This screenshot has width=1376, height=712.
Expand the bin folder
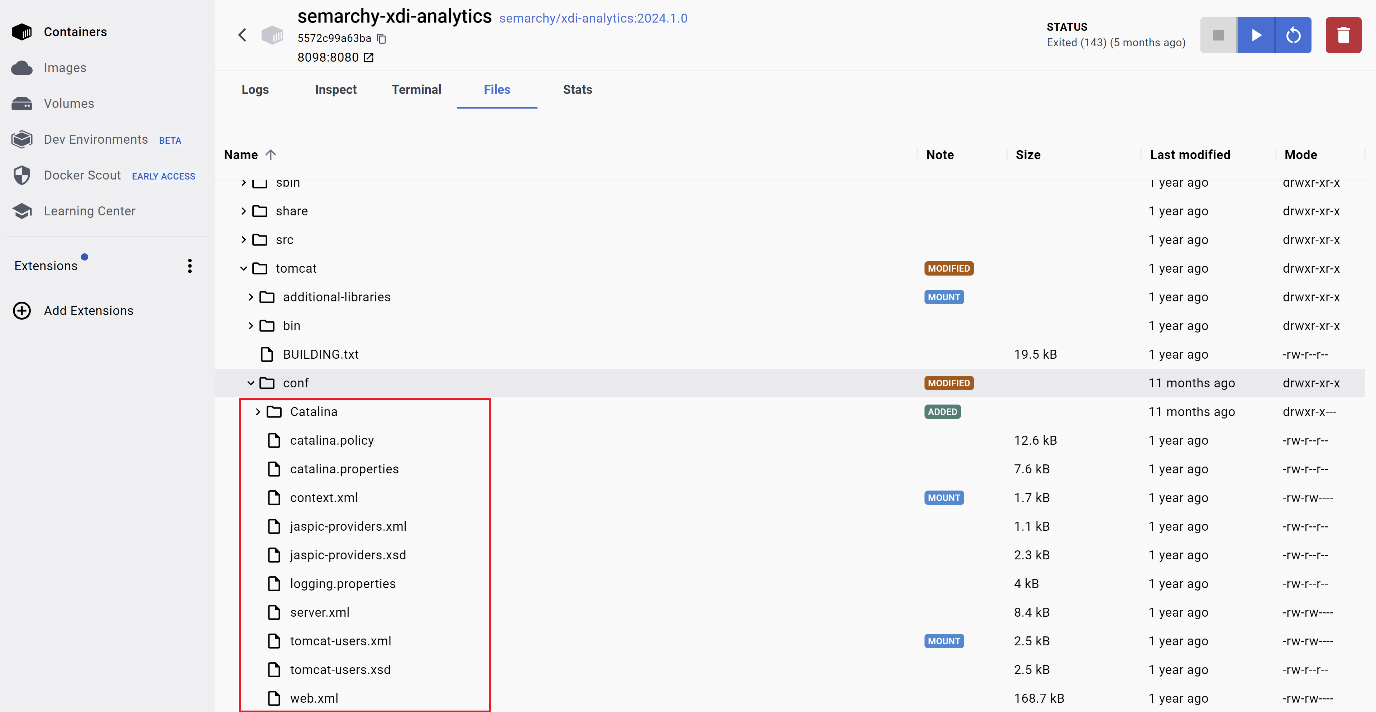(251, 326)
